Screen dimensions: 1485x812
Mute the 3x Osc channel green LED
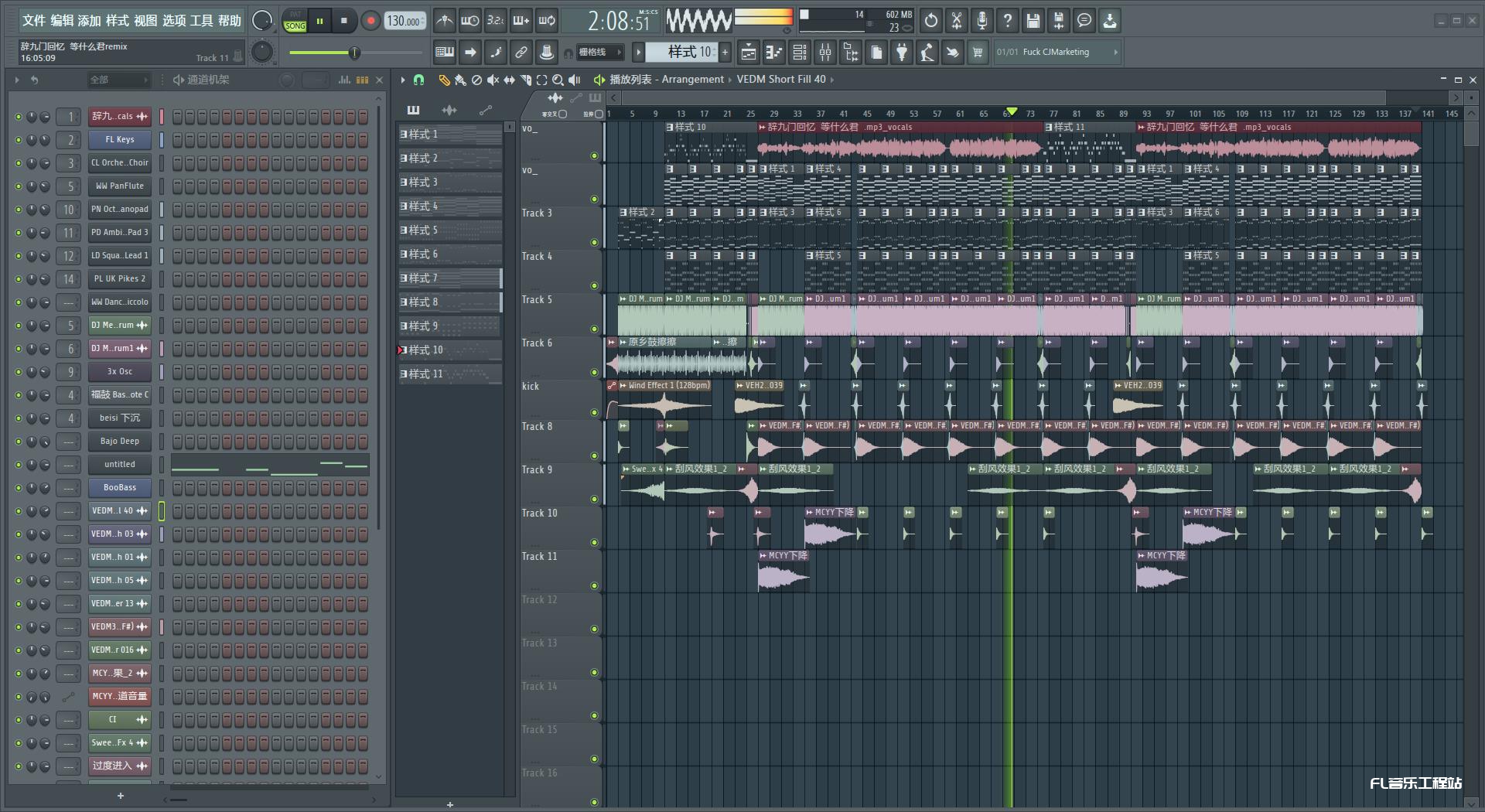click(x=19, y=372)
